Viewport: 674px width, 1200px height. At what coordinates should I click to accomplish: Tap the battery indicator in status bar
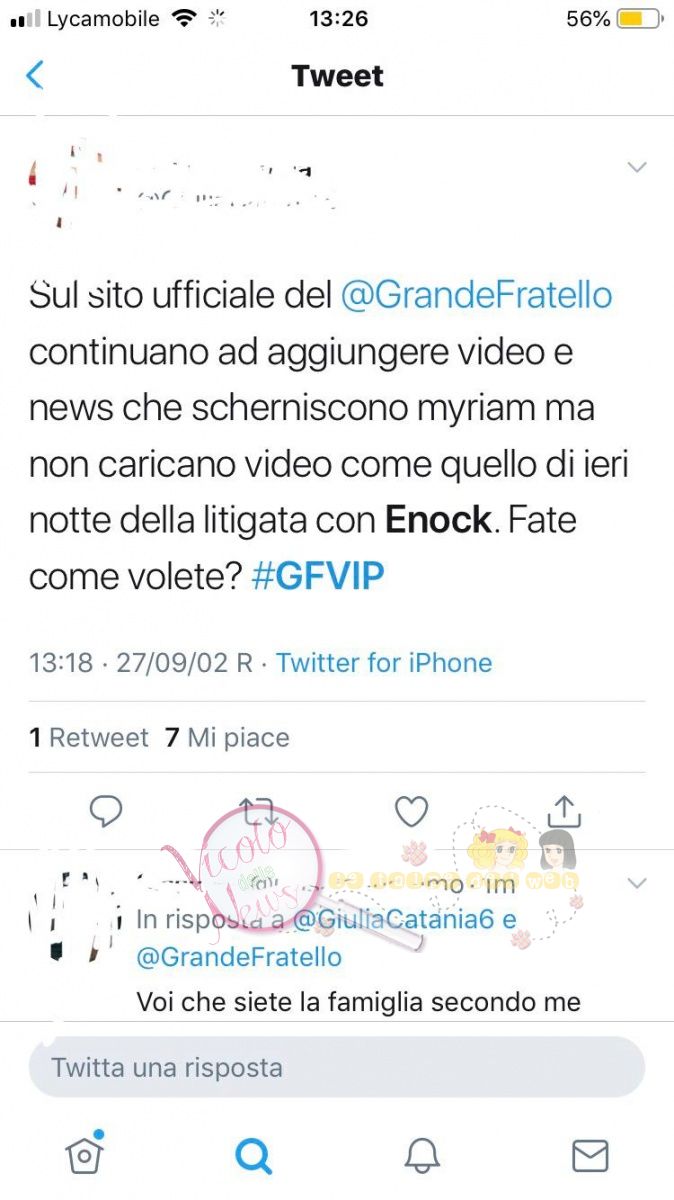coord(638,19)
